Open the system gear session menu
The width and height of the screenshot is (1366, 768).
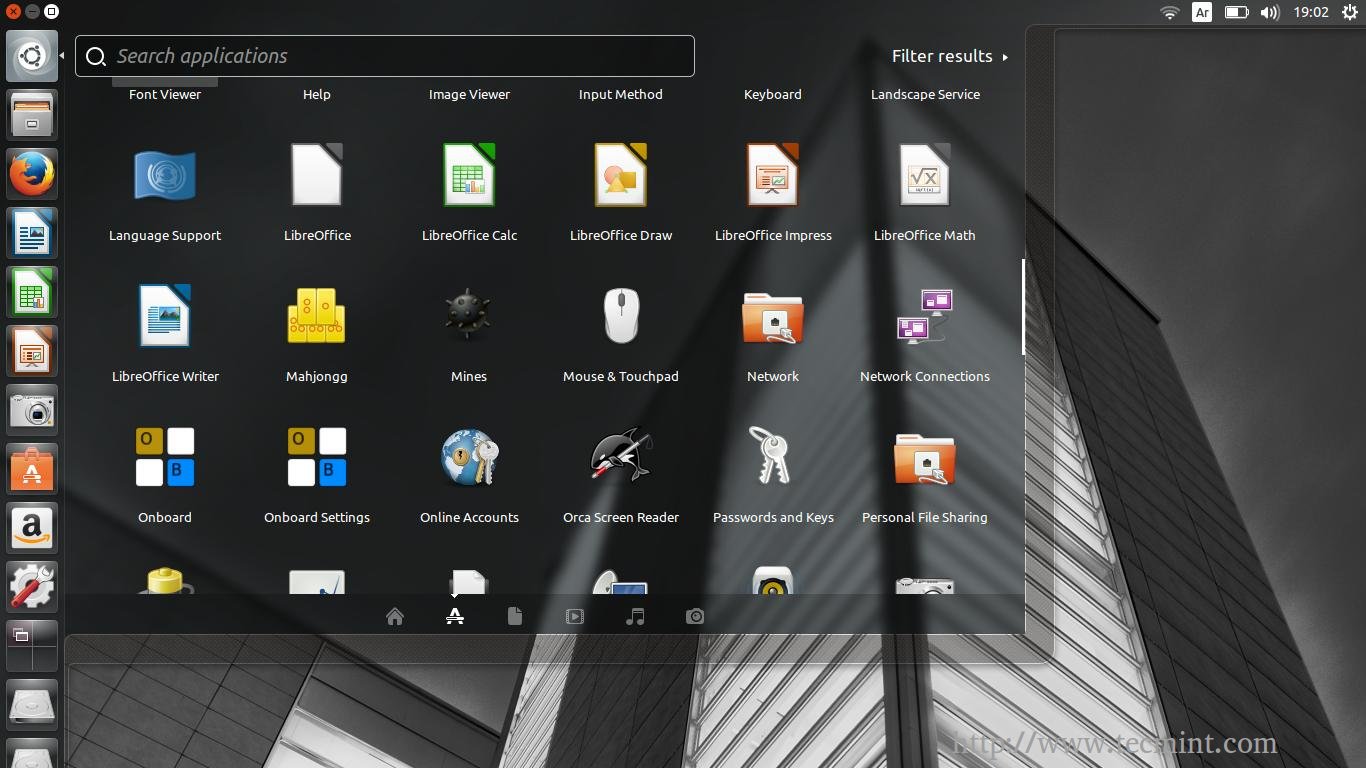point(1349,13)
